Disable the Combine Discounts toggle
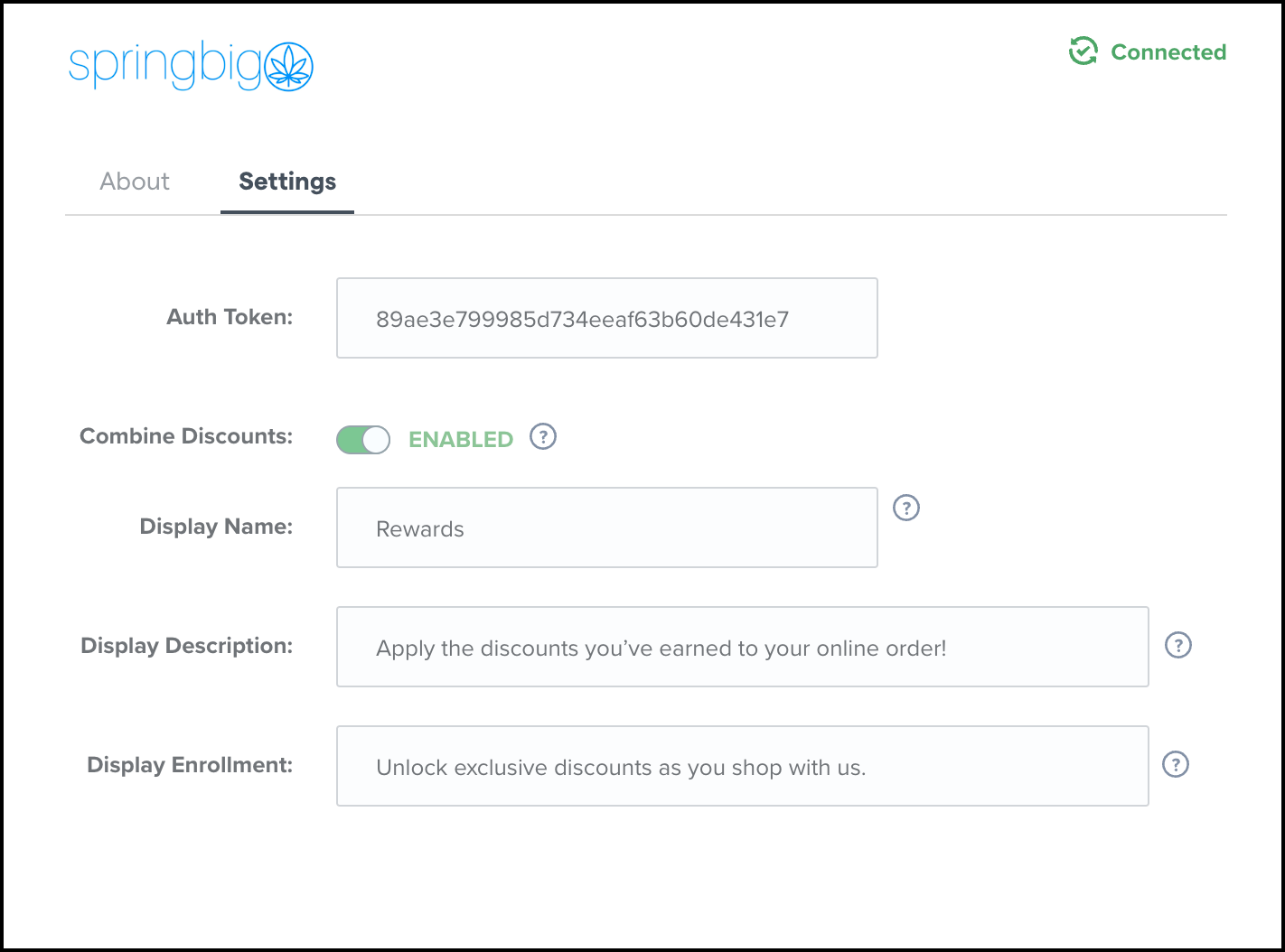The width and height of the screenshot is (1285, 952). [362, 439]
